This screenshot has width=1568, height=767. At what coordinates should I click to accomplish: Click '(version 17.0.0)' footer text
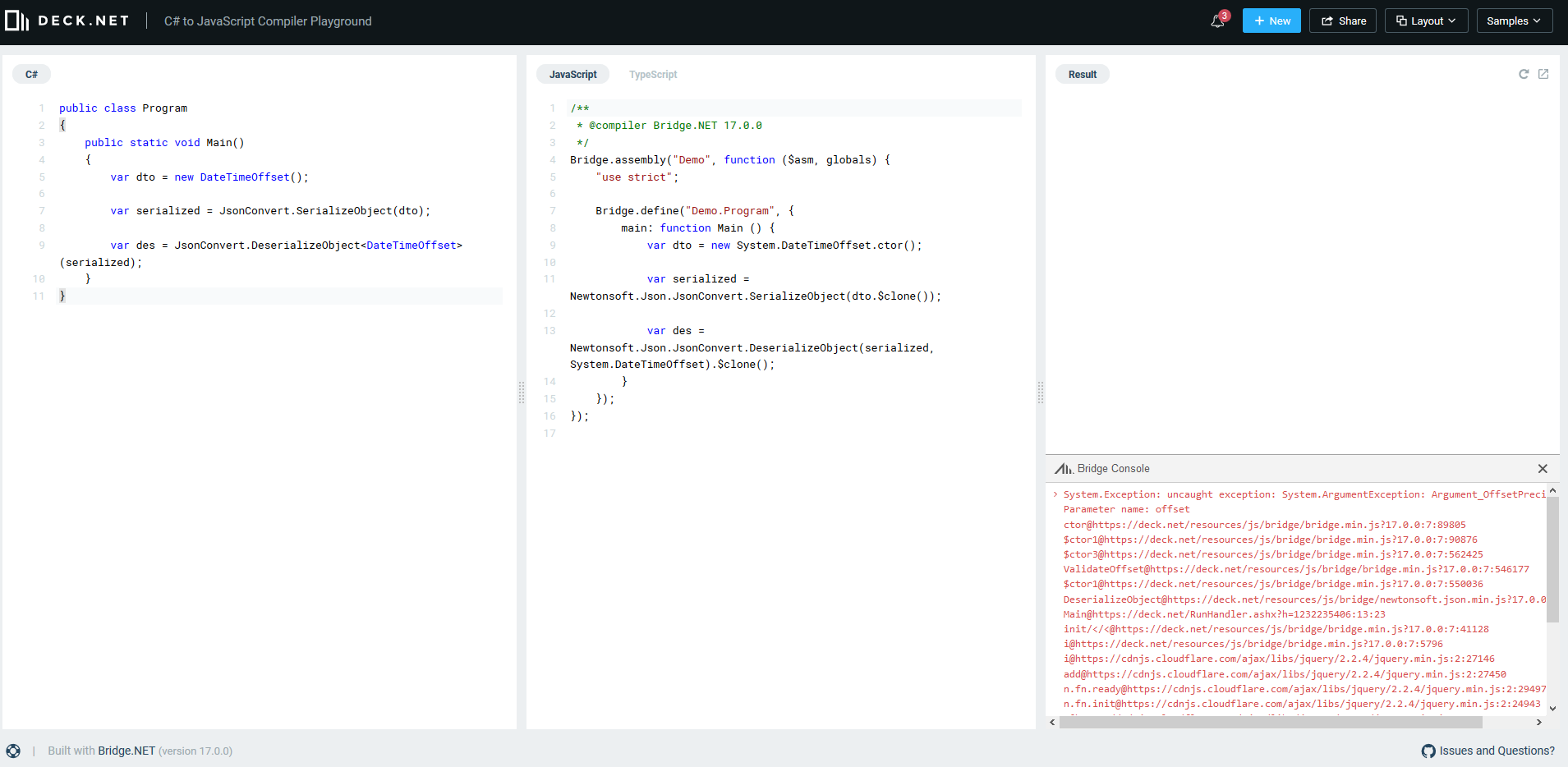click(x=195, y=751)
